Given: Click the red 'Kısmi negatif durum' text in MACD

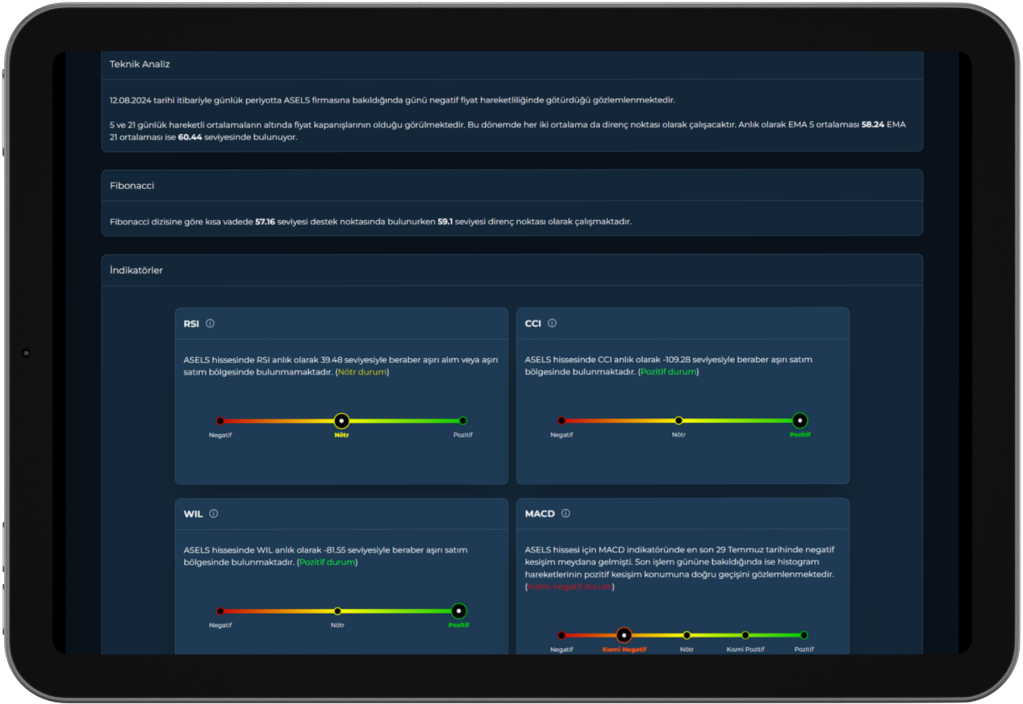Looking at the screenshot, I should 569,587.
